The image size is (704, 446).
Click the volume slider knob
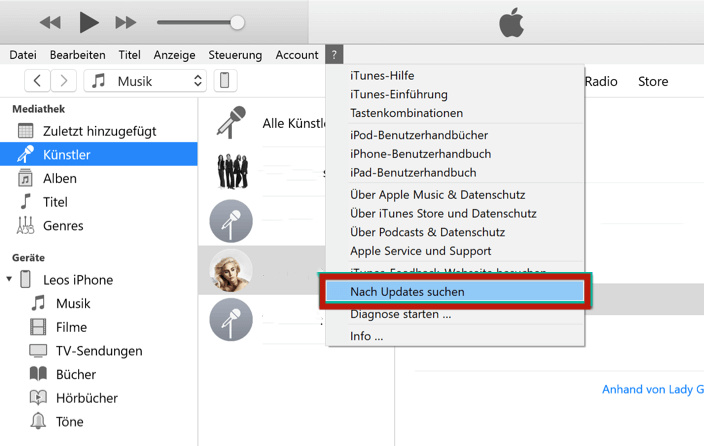click(237, 22)
